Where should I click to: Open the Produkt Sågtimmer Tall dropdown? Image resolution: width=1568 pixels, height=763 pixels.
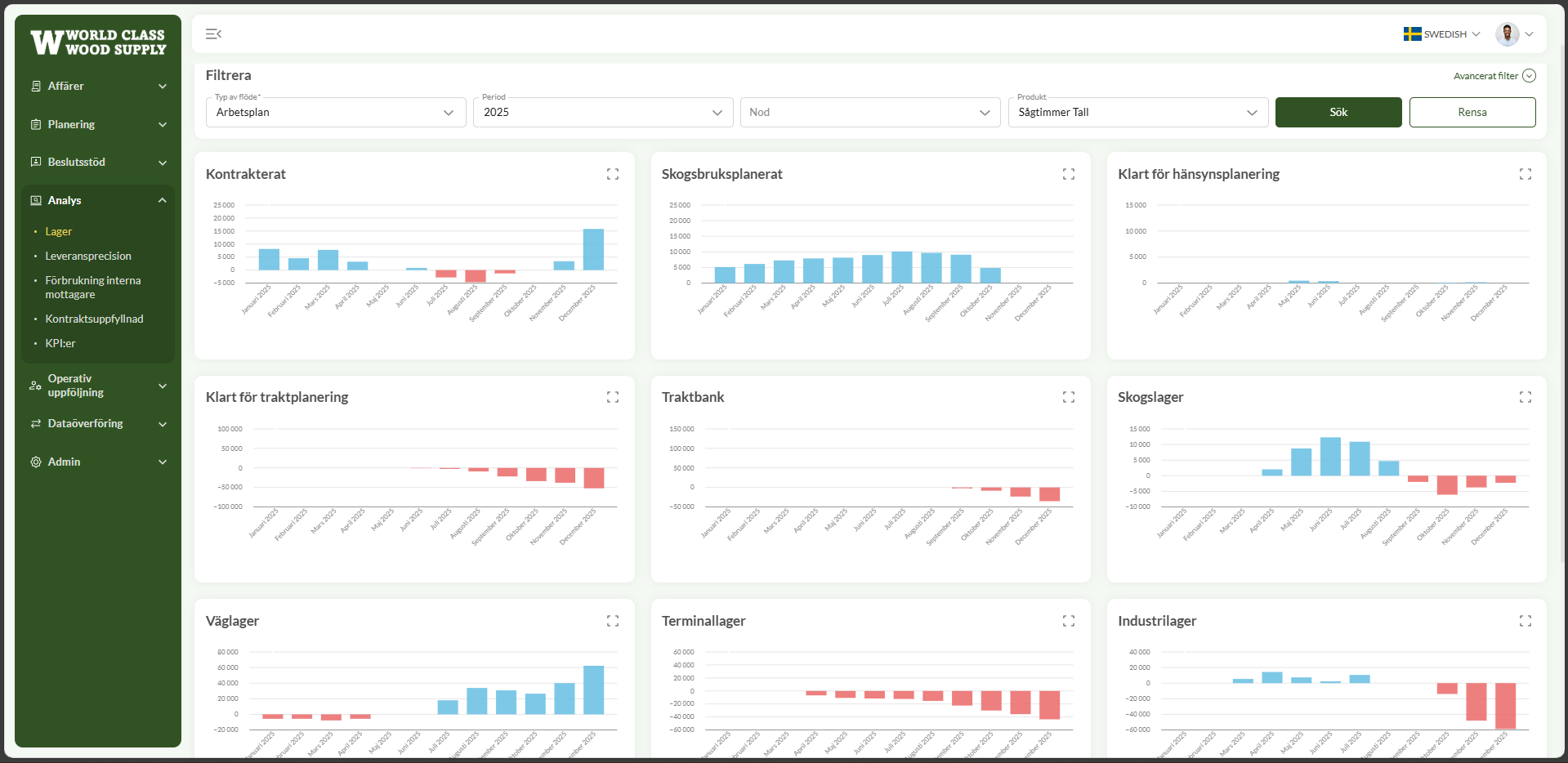pos(1138,112)
